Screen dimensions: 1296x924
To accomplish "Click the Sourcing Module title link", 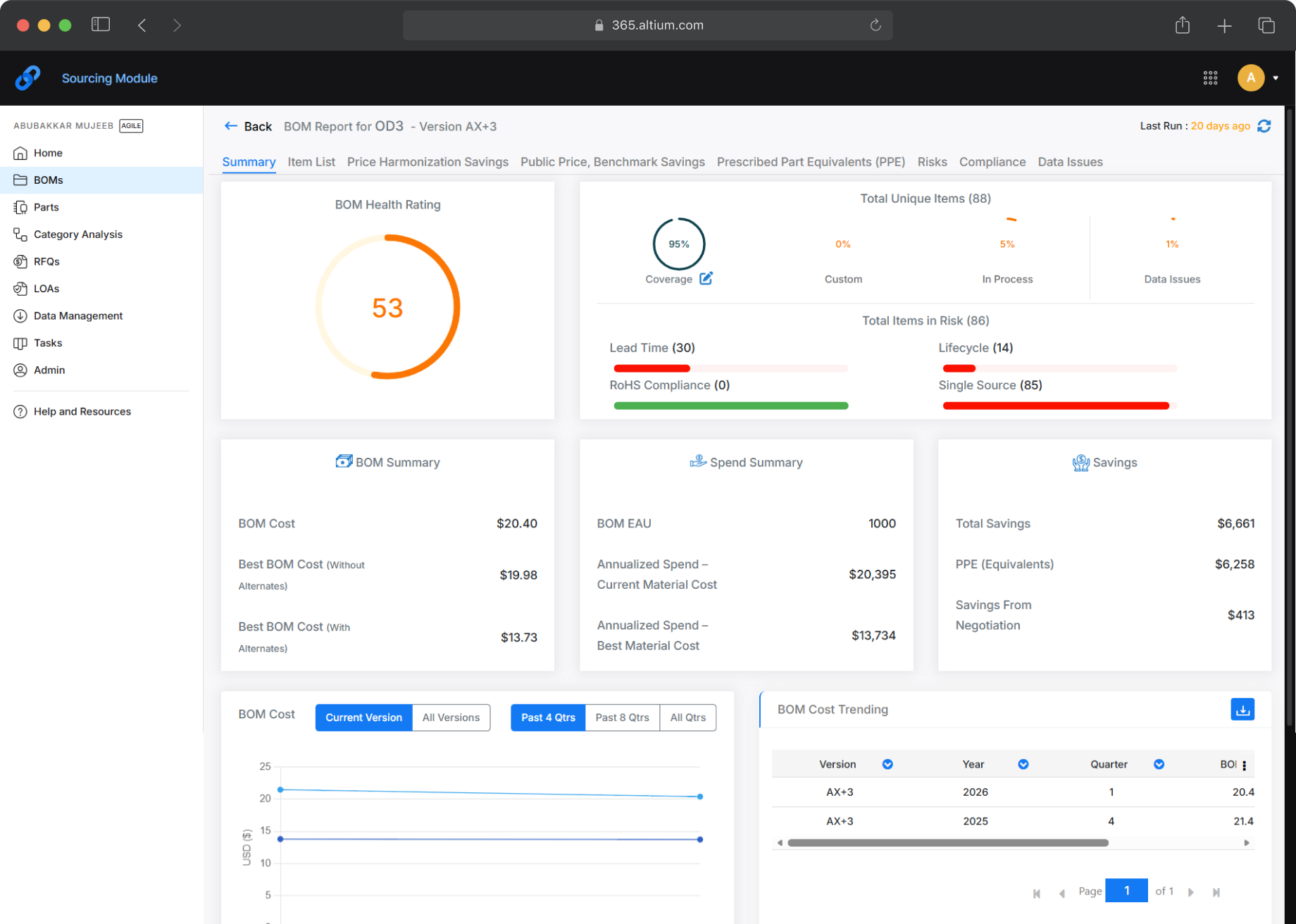I will [x=109, y=78].
